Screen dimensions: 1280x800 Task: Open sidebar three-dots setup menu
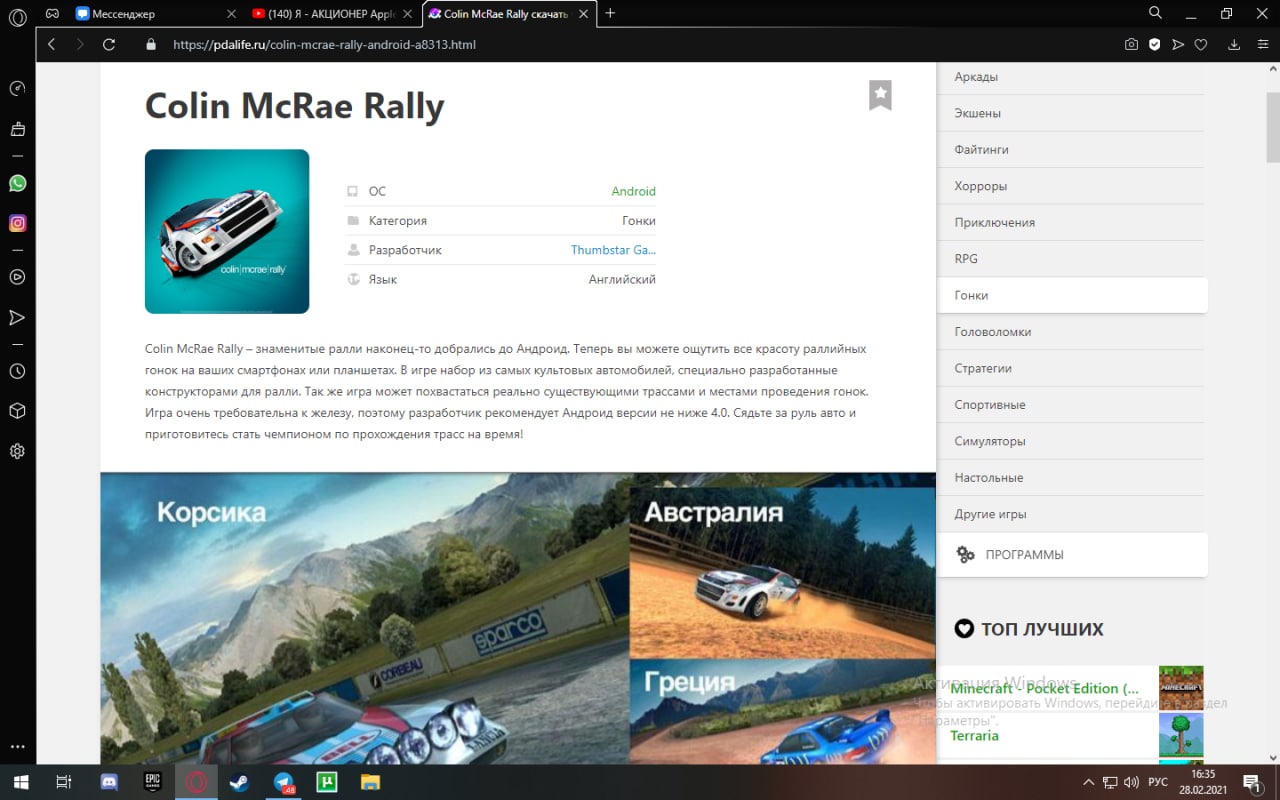(x=17, y=747)
